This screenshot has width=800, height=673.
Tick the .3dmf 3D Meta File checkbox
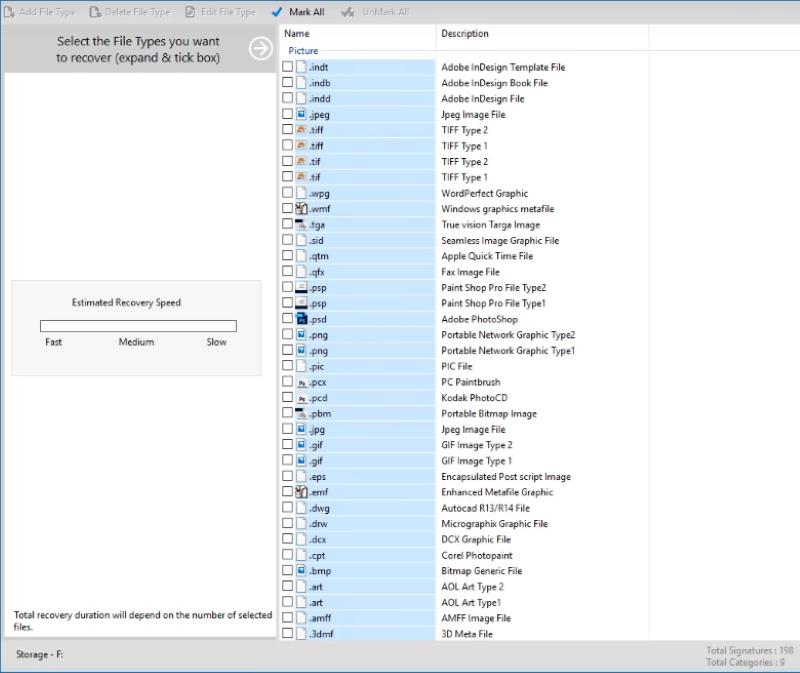coord(287,633)
